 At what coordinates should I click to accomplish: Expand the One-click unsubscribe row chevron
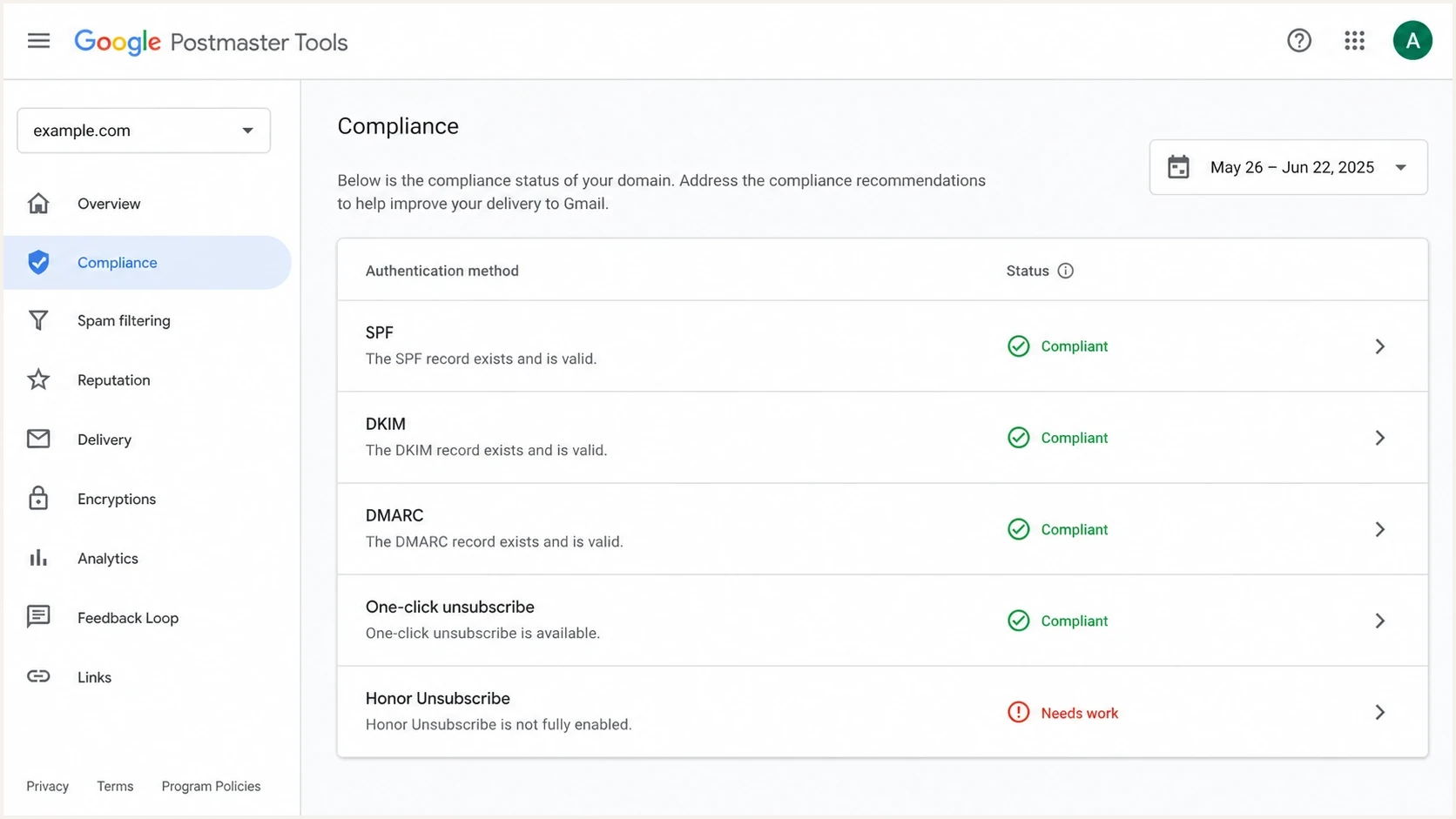1380,621
